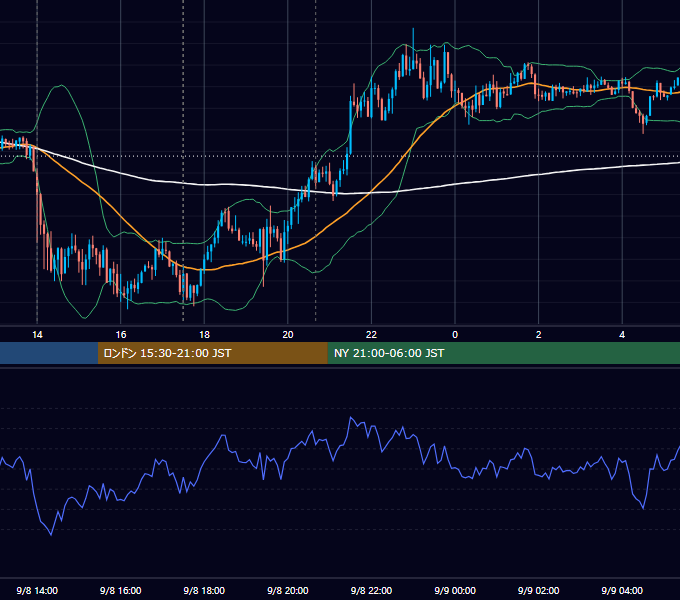Screen dimensions: 680x600
Task: Click the '18' hour axis label
Action: tap(204, 335)
